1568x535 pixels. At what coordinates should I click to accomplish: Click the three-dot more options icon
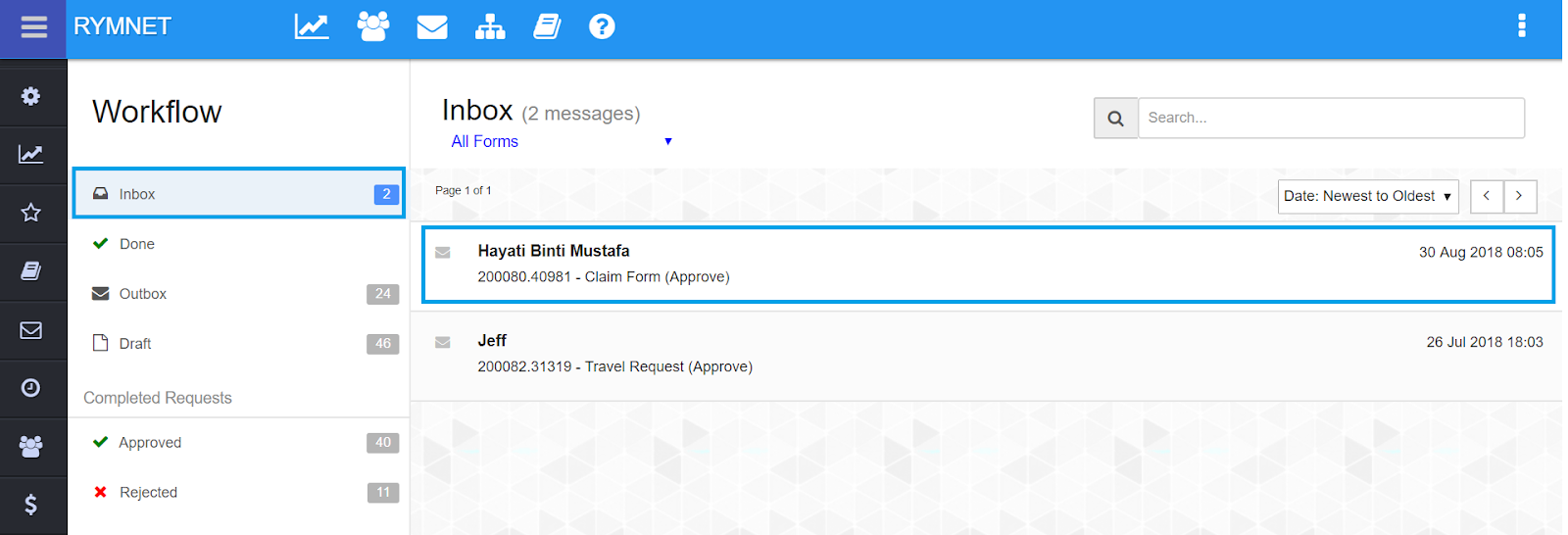pyautogui.click(x=1522, y=25)
